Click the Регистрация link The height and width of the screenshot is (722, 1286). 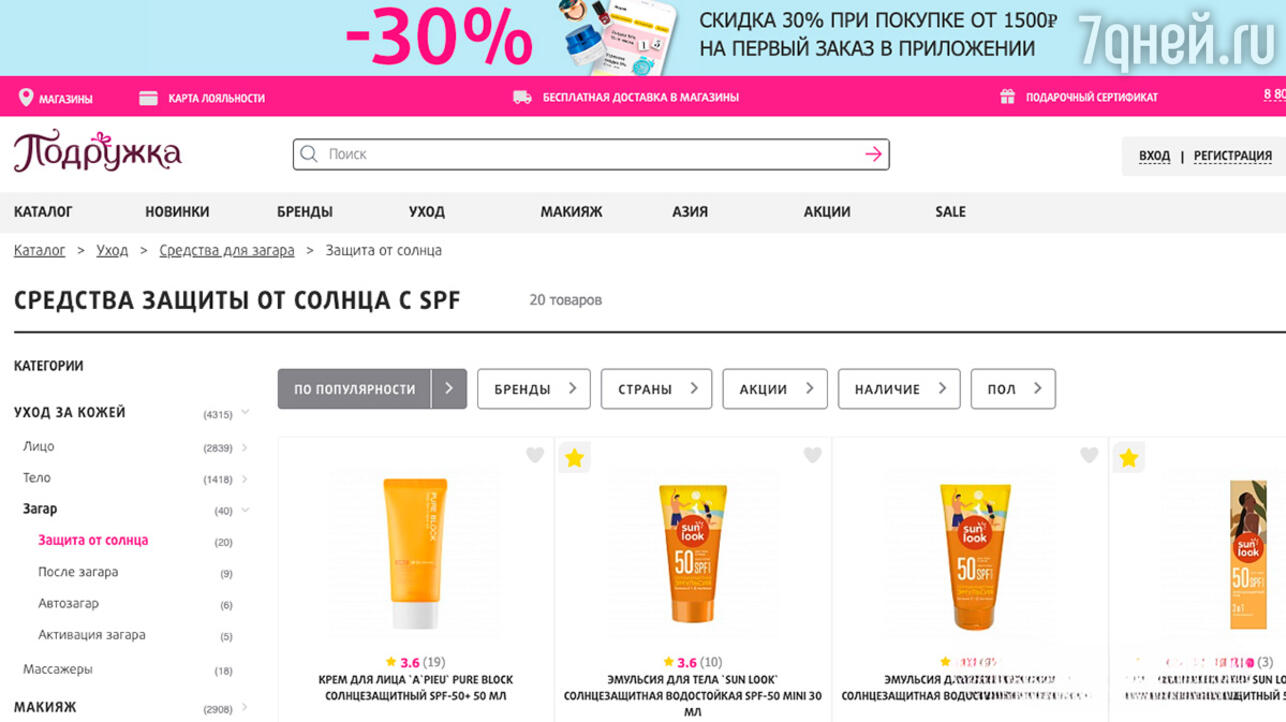pyautogui.click(x=1233, y=156)
